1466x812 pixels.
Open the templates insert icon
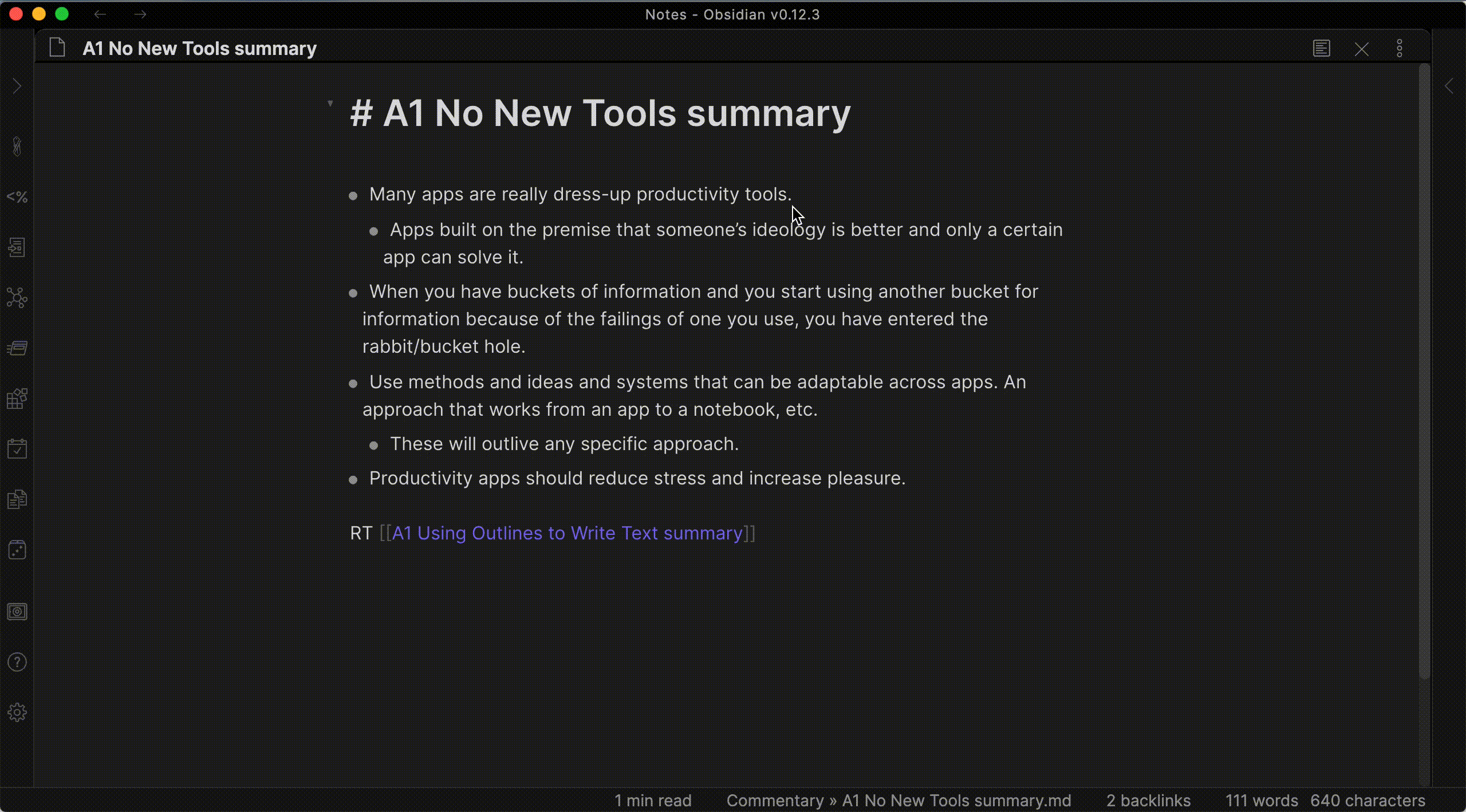17,499
